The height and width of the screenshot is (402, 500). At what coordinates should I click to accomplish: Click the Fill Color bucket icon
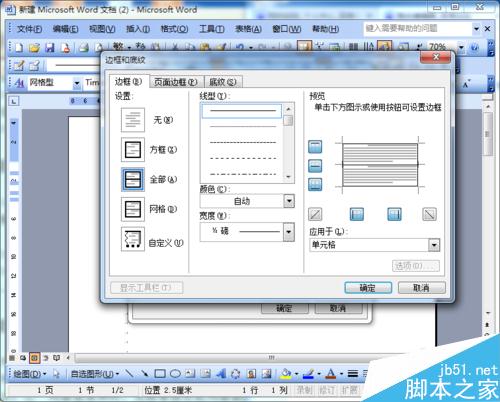pyautogui.click(x=285, y=374)
